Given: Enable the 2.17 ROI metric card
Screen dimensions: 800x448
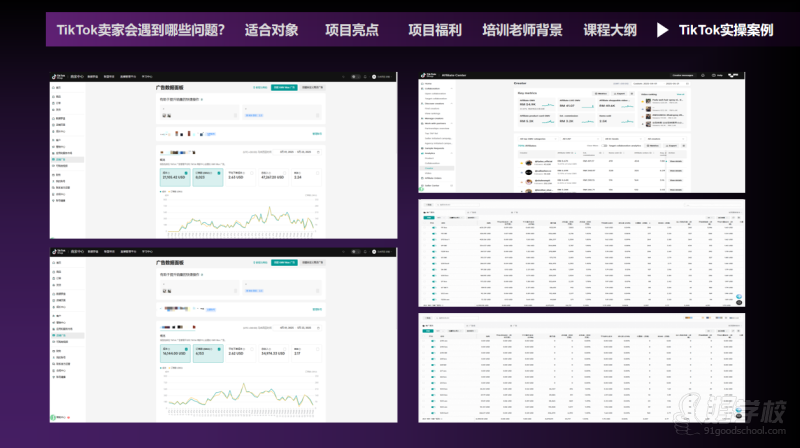Looking at the screenshot, I should (x=307, y=353).
